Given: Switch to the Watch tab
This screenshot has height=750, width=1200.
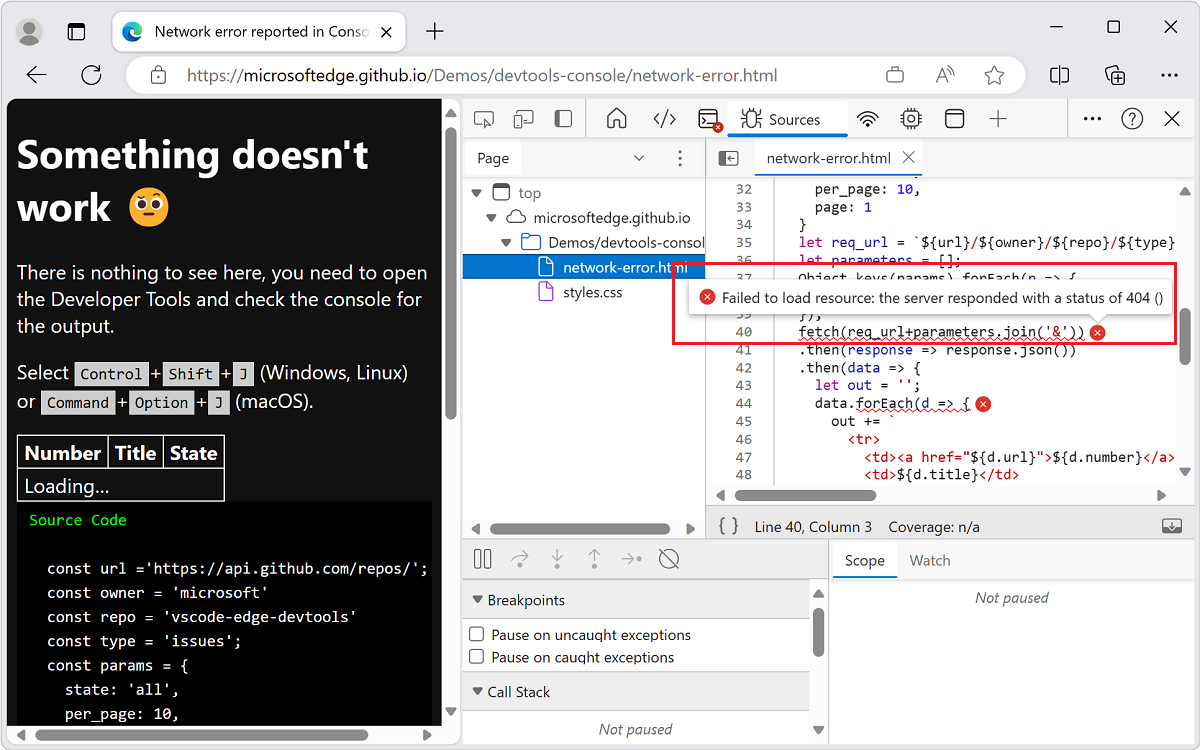Looking at the screenshot, I should tap(930, 560).
